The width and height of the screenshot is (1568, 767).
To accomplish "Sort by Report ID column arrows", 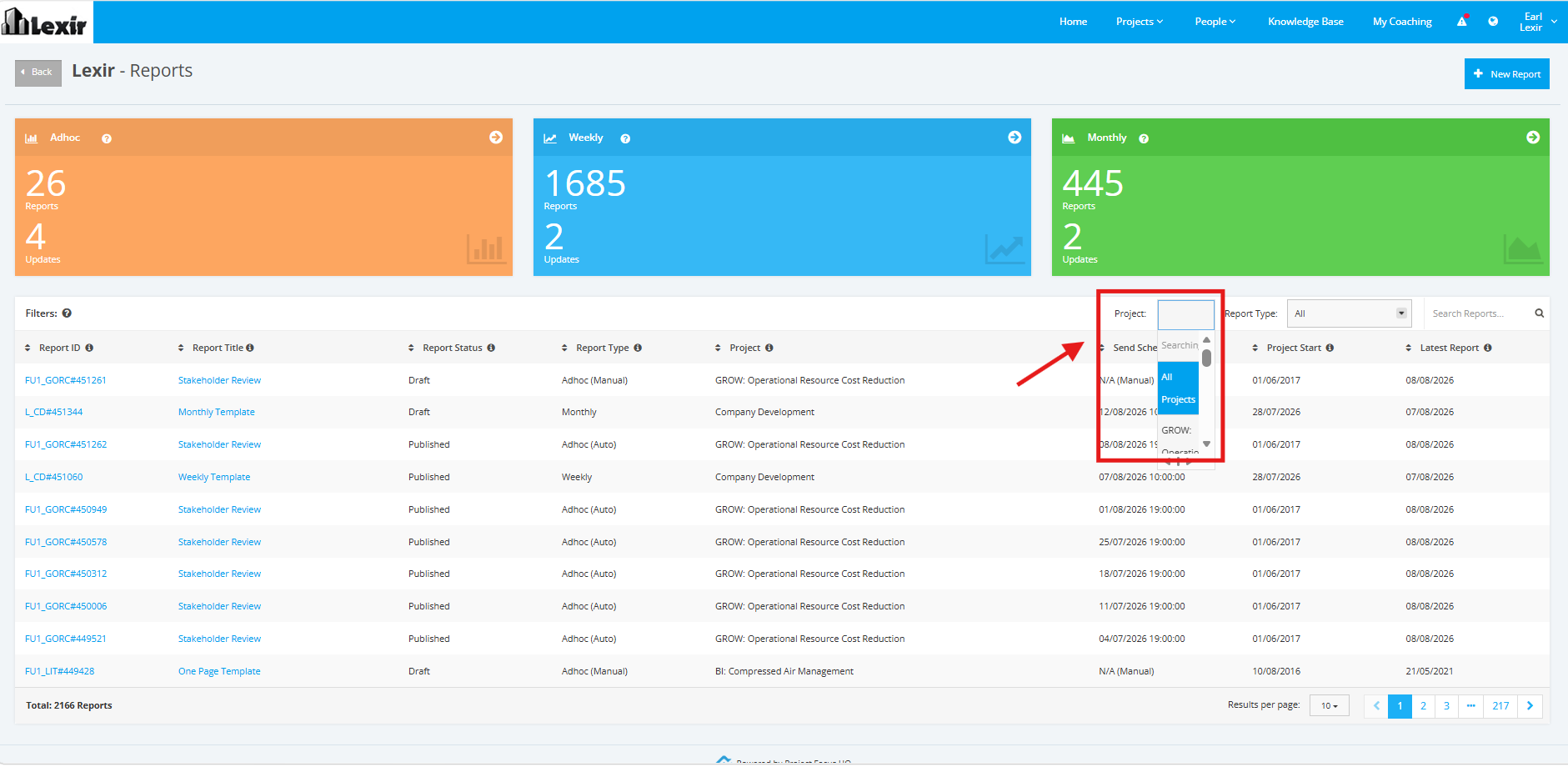I will pyautogui.click(x=28, y=348).
